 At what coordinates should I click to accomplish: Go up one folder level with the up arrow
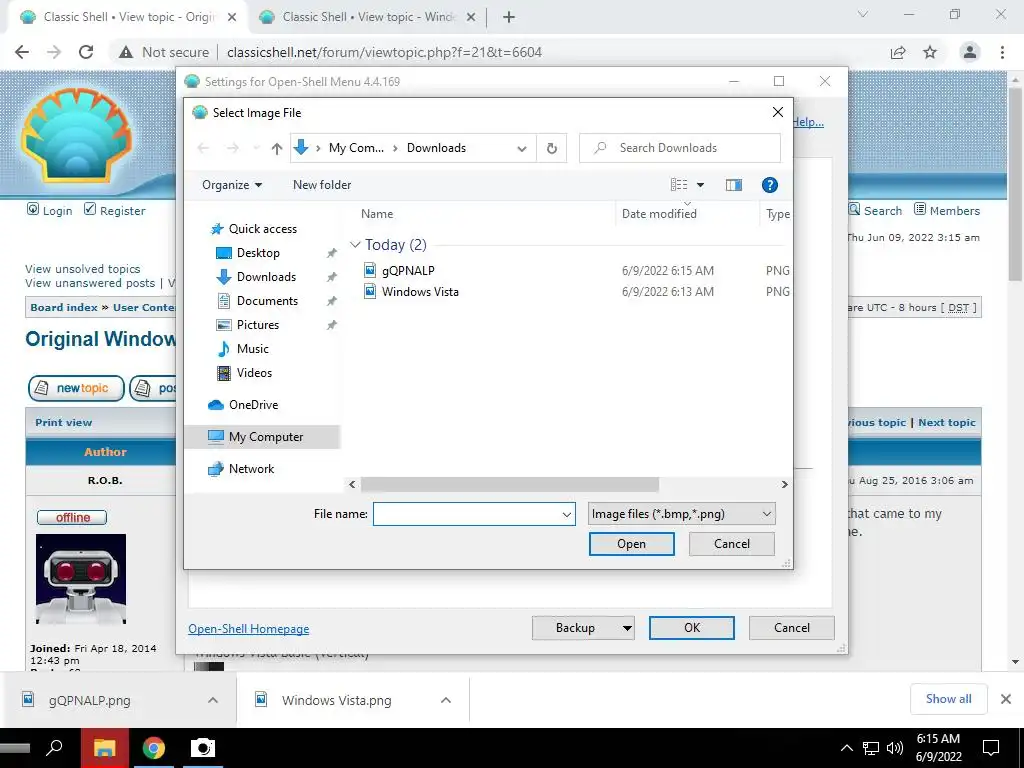[x=277, y=148]
